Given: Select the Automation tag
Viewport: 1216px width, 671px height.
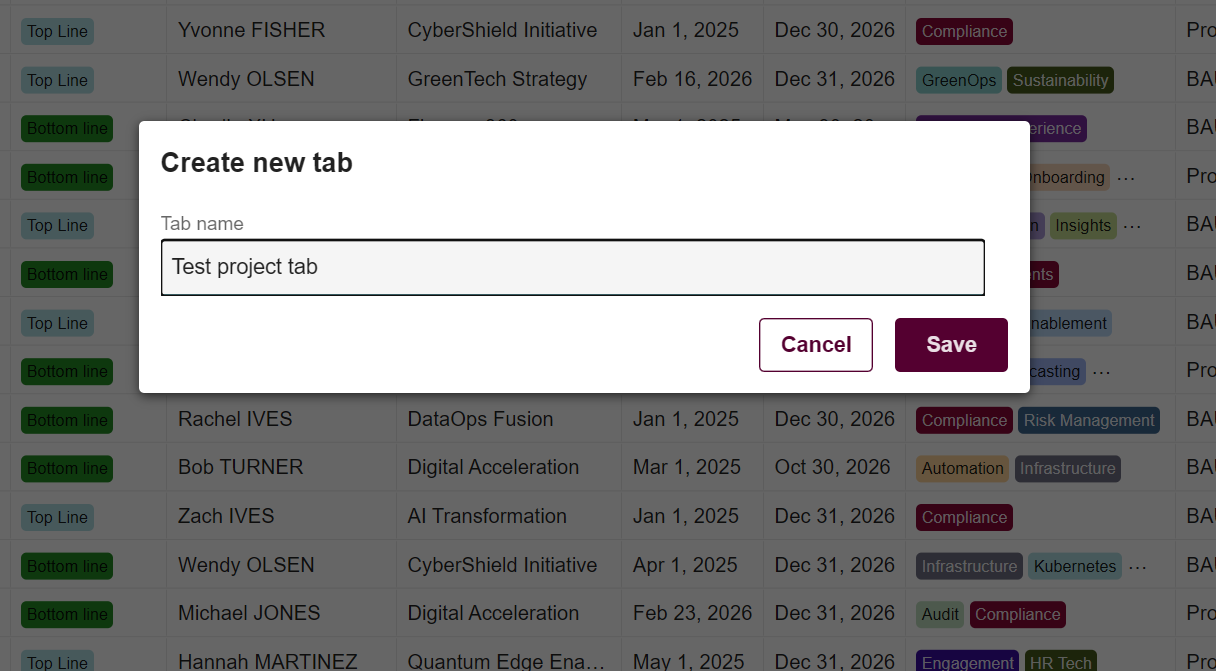Looking at the screenshot, I should (962, 469).
